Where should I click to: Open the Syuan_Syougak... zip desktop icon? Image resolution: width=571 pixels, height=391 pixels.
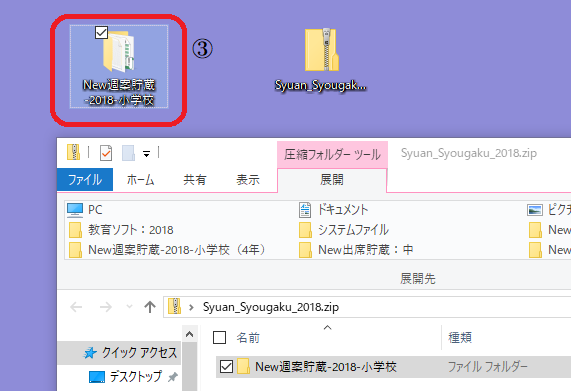pos(321,60)
